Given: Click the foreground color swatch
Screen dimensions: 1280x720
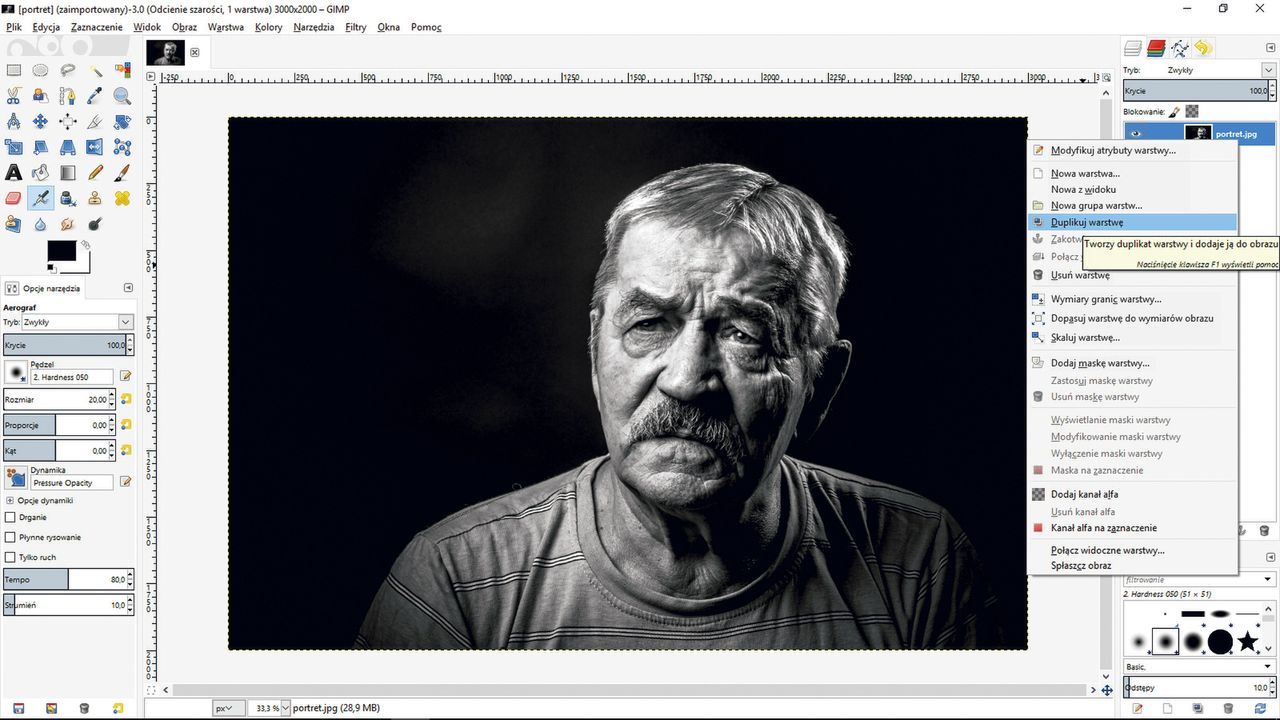Looking at the screenshot, I should pos(62,252).
